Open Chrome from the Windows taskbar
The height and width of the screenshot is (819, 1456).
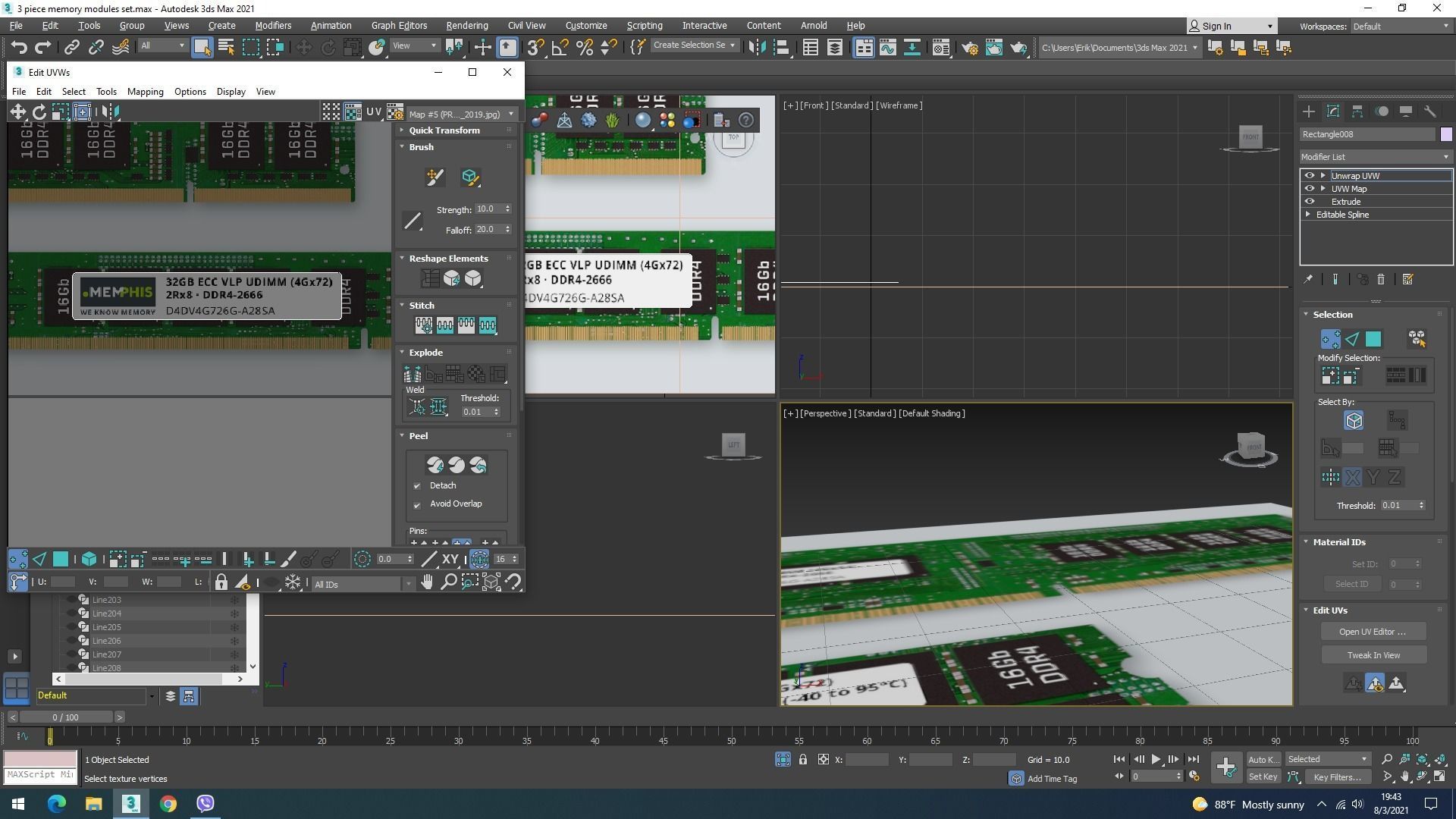[x=168, y=804]
